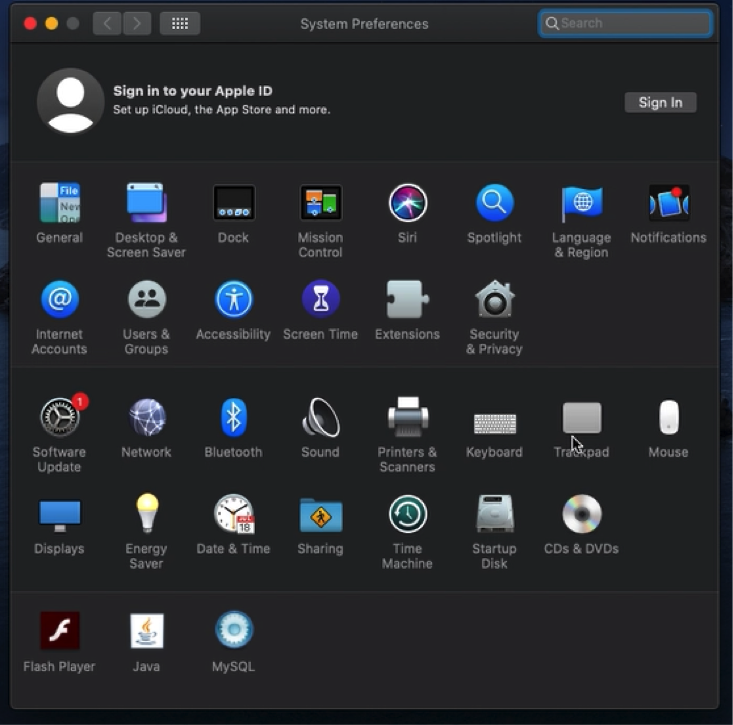The width and height of the screenshot is (733, 725).
Task: Open the Accessibility preferences
Action: [x=233, y=301]
